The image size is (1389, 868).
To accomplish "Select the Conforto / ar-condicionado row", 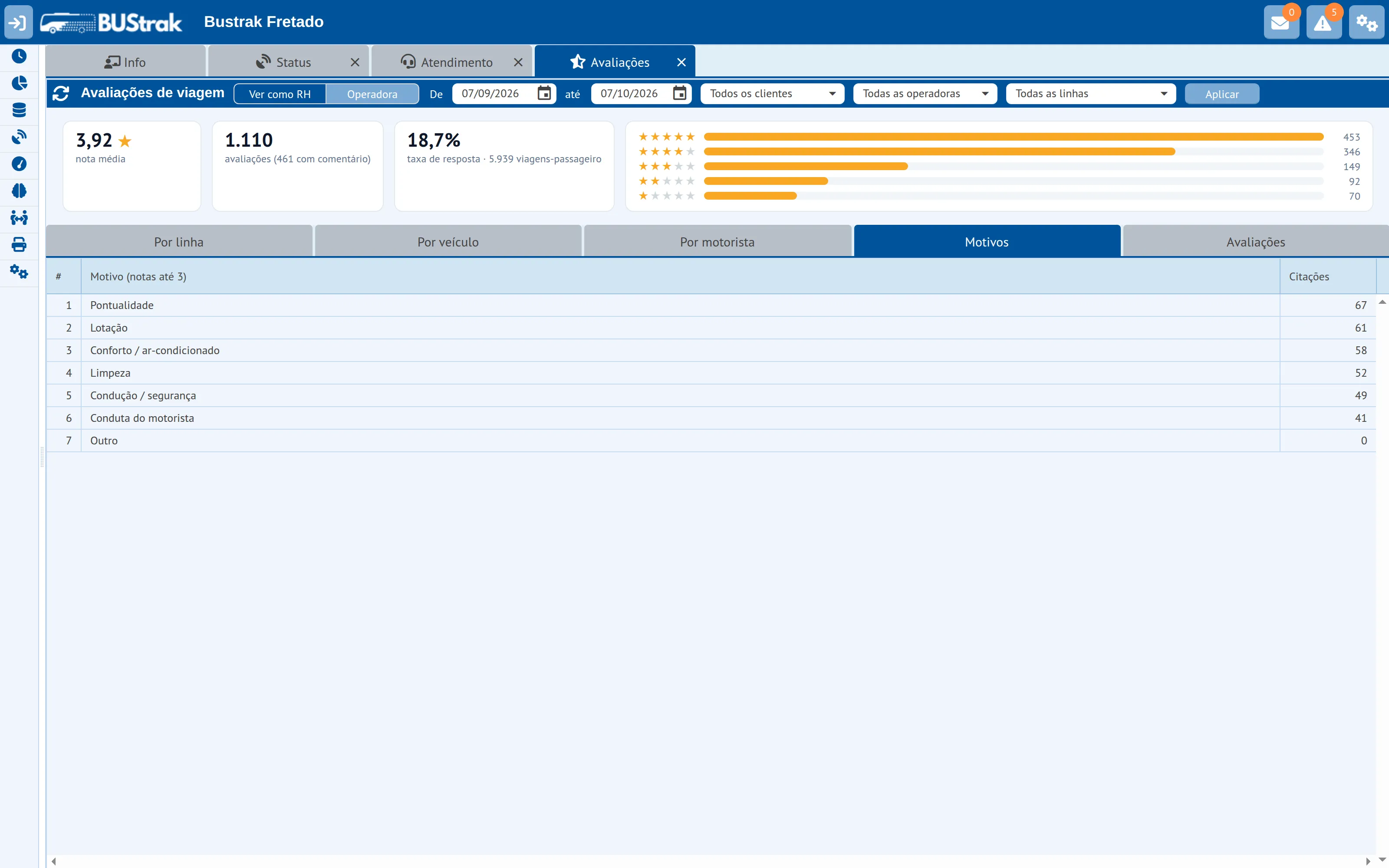I will coord(711,350).
